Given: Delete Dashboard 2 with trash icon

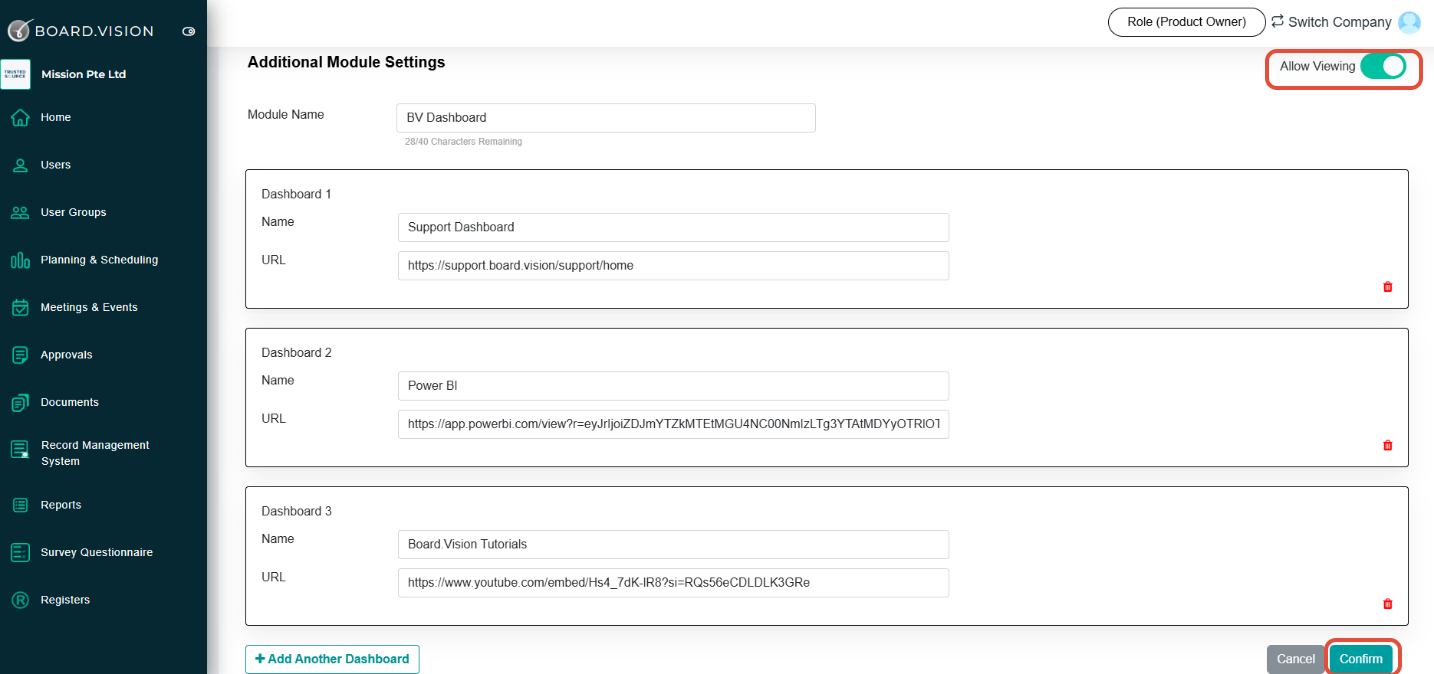Looking at the screenshot, I should [1387, 446].
